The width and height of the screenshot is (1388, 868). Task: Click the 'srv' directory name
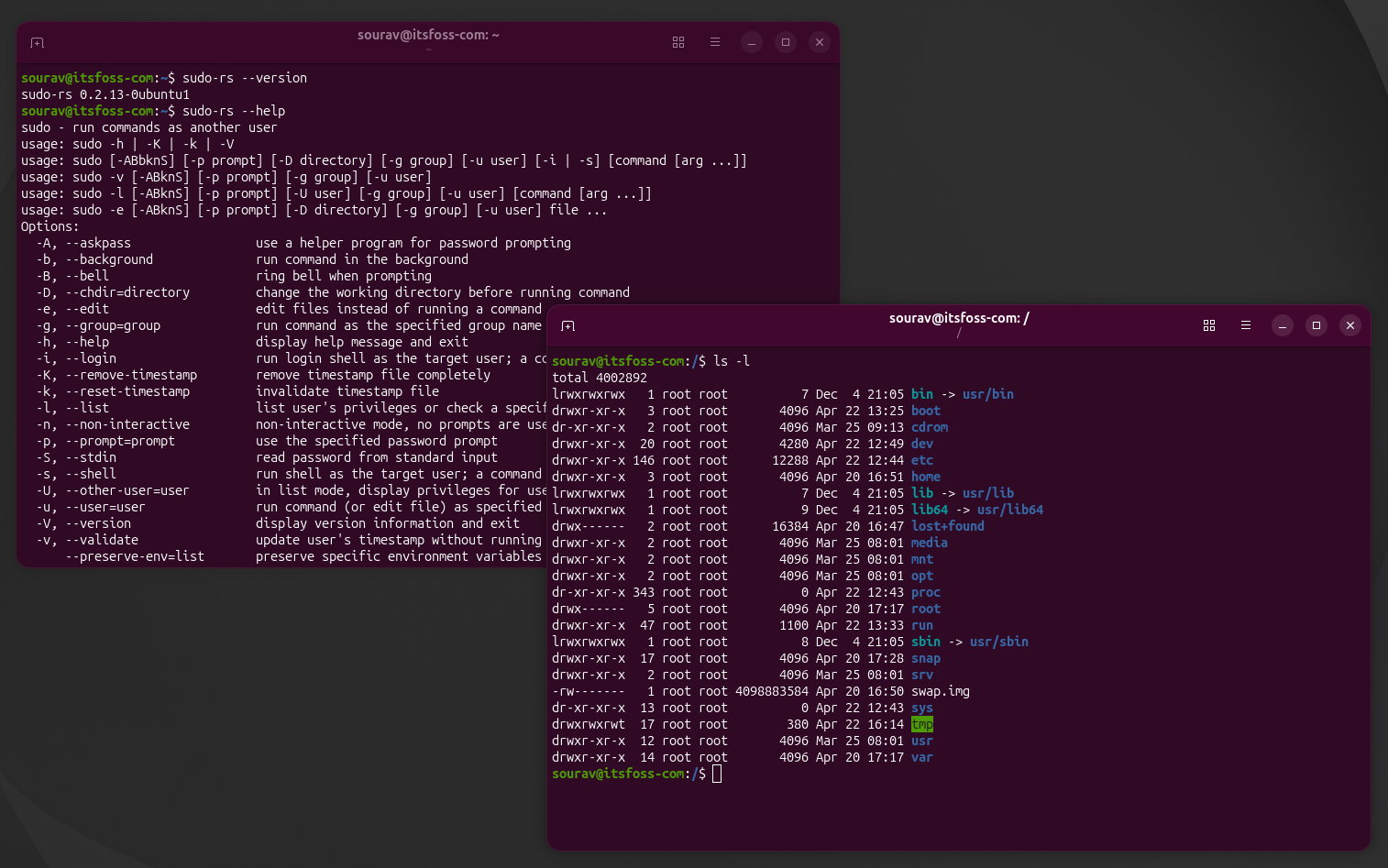922,675
